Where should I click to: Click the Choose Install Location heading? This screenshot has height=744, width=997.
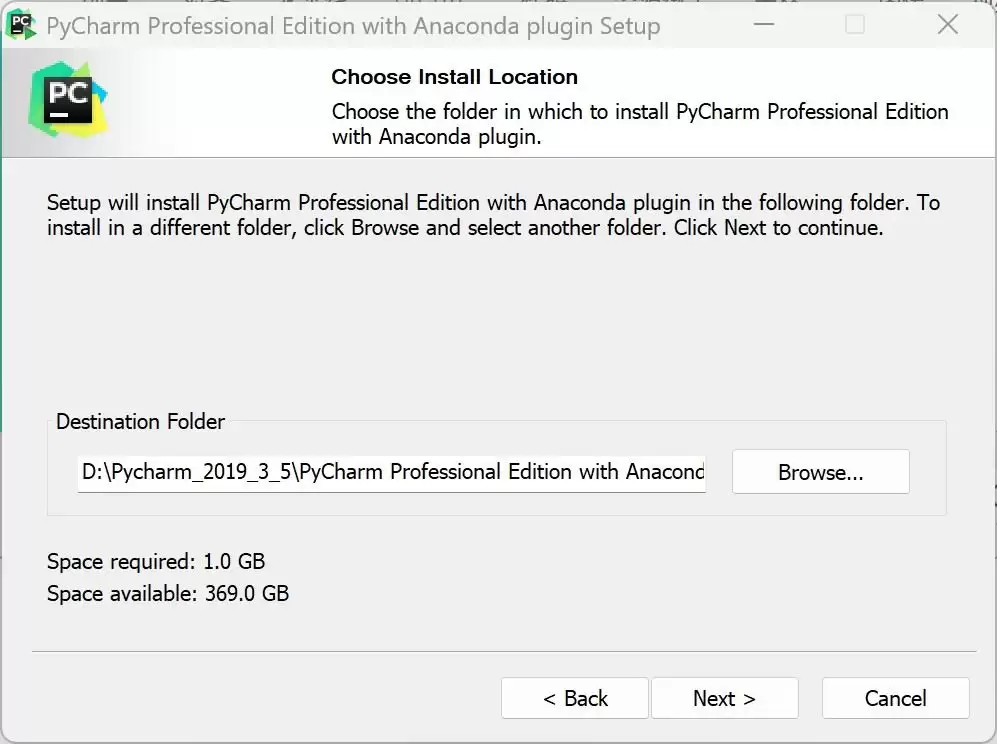click(455, 77)
